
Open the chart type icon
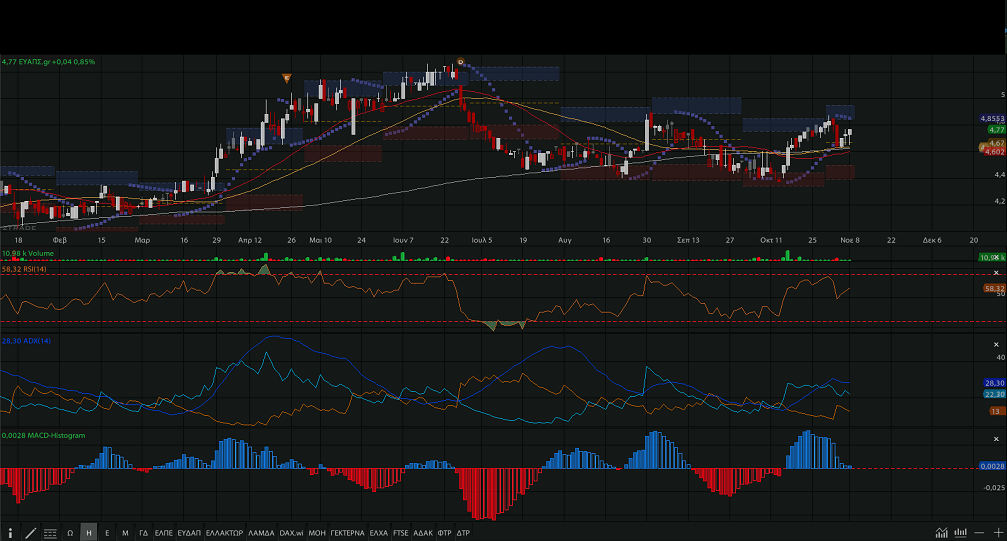942,533
